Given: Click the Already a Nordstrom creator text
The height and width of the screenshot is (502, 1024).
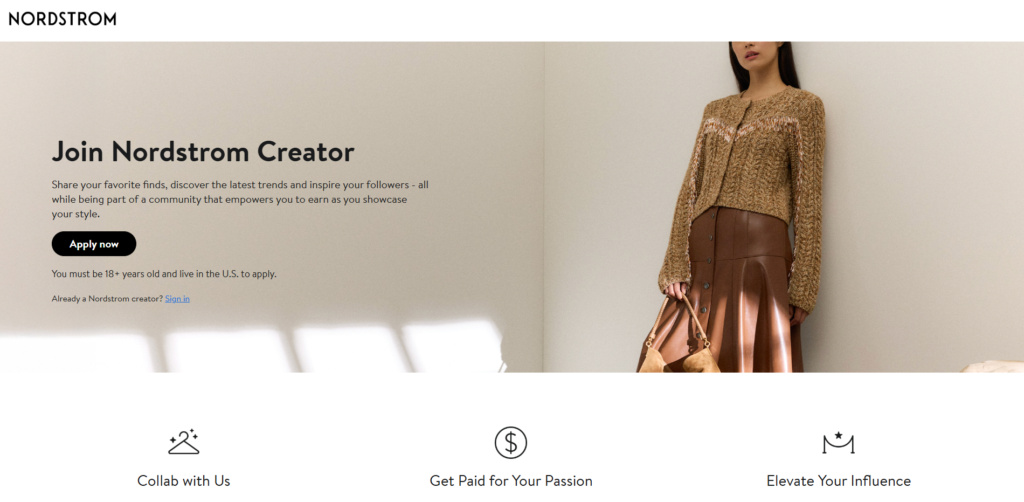Looking at the screenshot, I should (107, 299).
